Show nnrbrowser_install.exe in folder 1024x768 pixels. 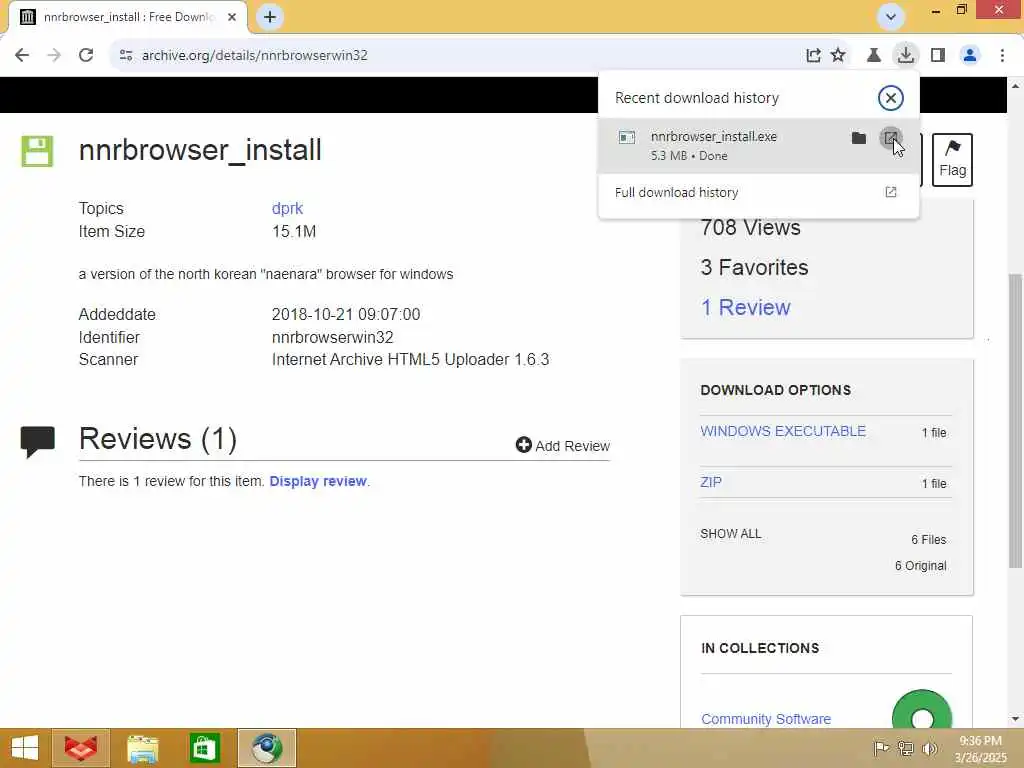click(x=859, y=138)
